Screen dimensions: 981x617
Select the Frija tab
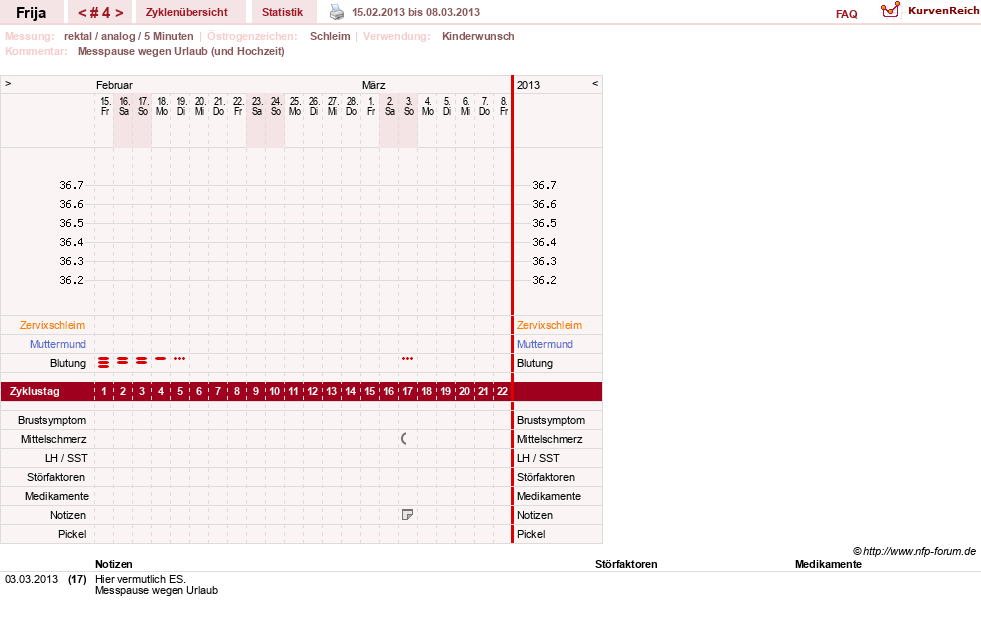tap(31, 13)
